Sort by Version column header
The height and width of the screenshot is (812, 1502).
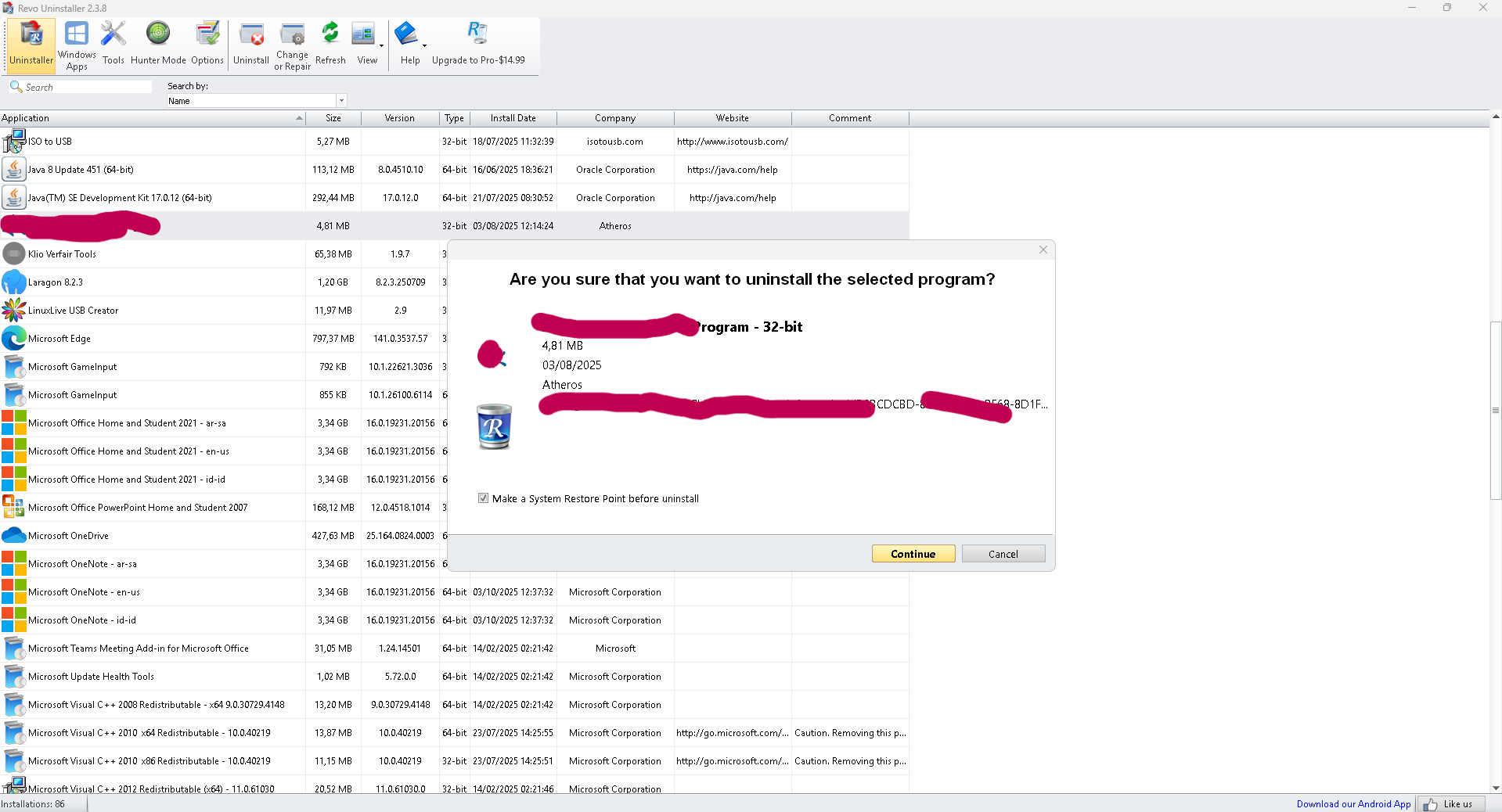pos(400,118)
